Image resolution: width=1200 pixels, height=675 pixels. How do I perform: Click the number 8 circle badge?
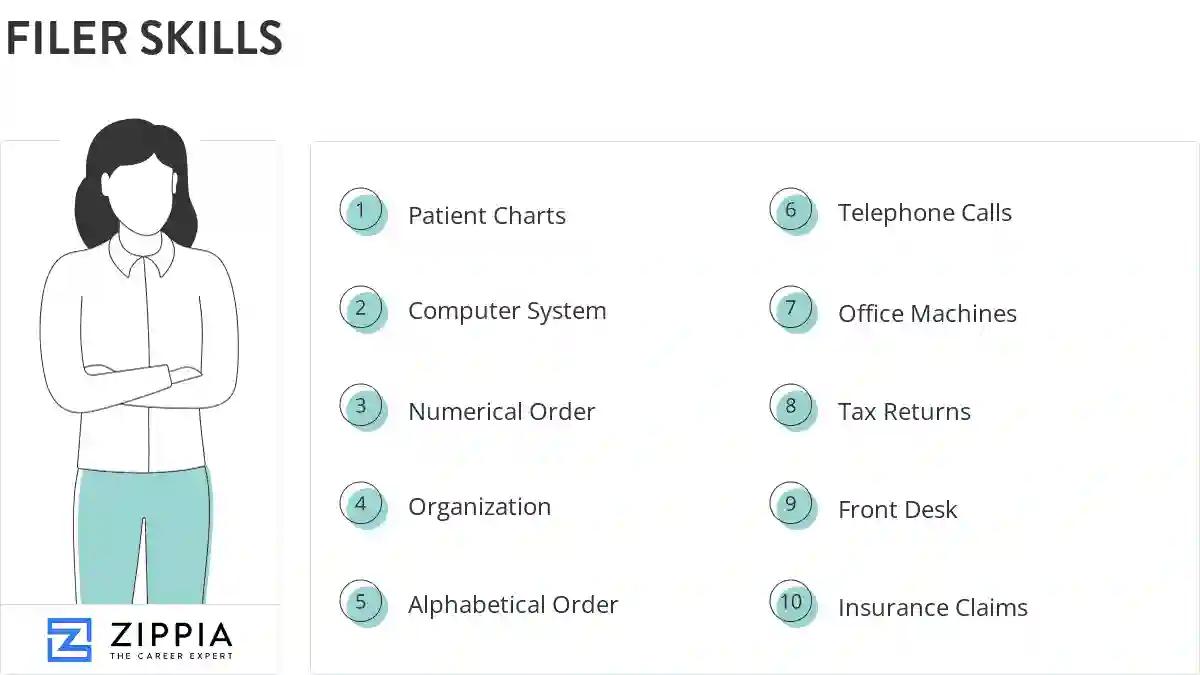(x=791, y=407)
